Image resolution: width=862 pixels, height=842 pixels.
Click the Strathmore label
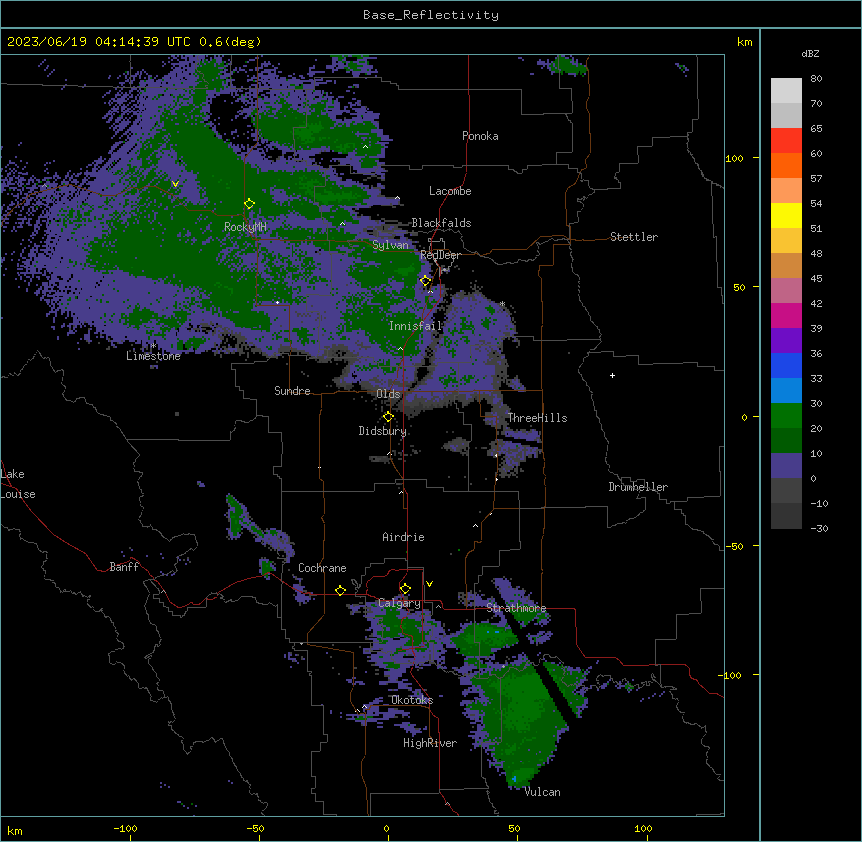tap(516, 608)
